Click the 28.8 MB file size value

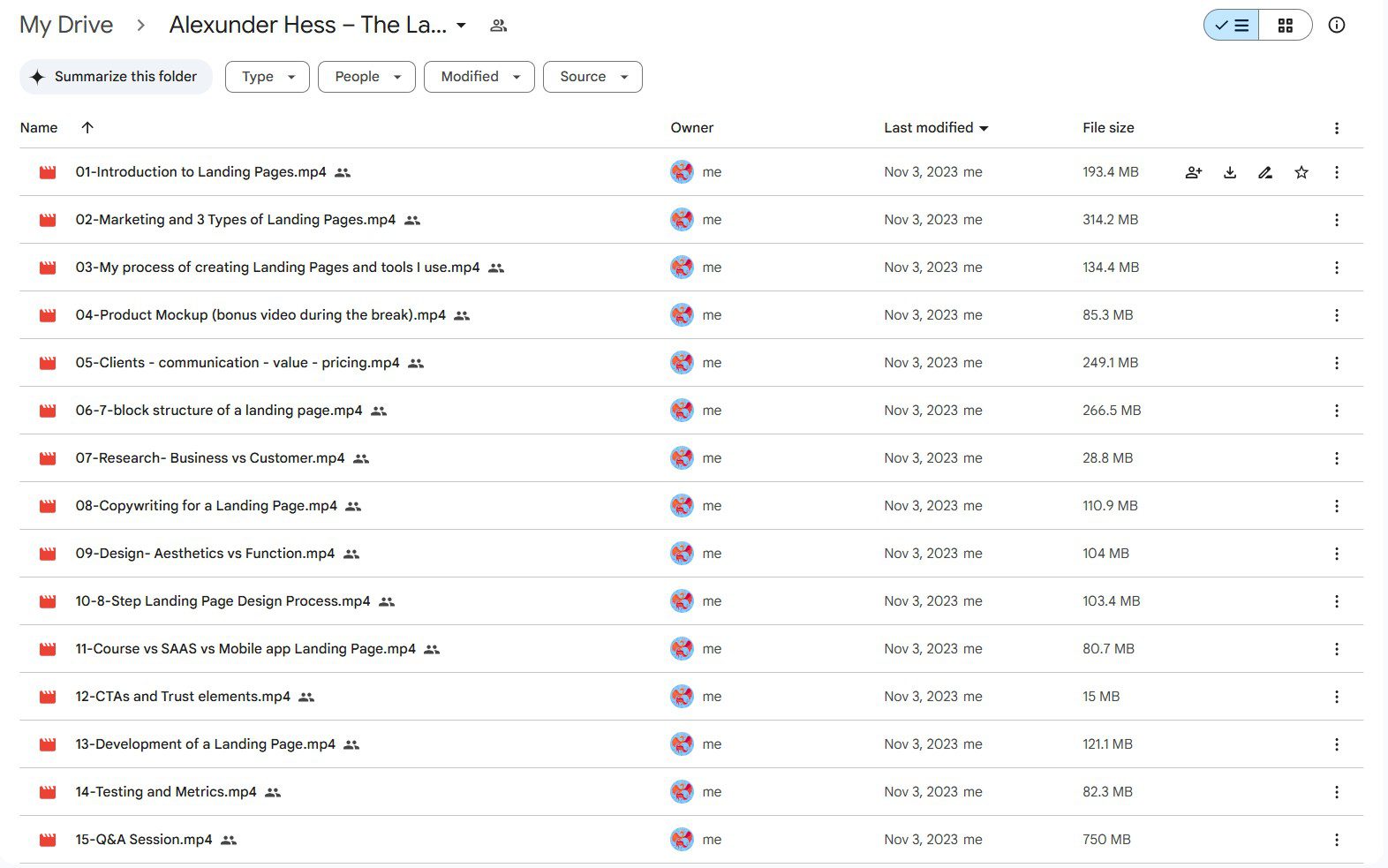point(1107,458)
